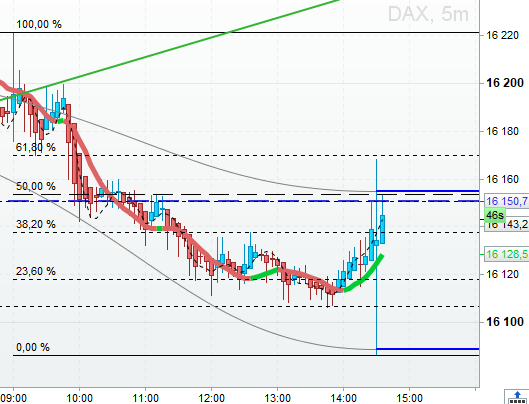Screen dimensions: 529x404
Task: Click the 10:00 time axis label
Action: click(x=80, y=398)
